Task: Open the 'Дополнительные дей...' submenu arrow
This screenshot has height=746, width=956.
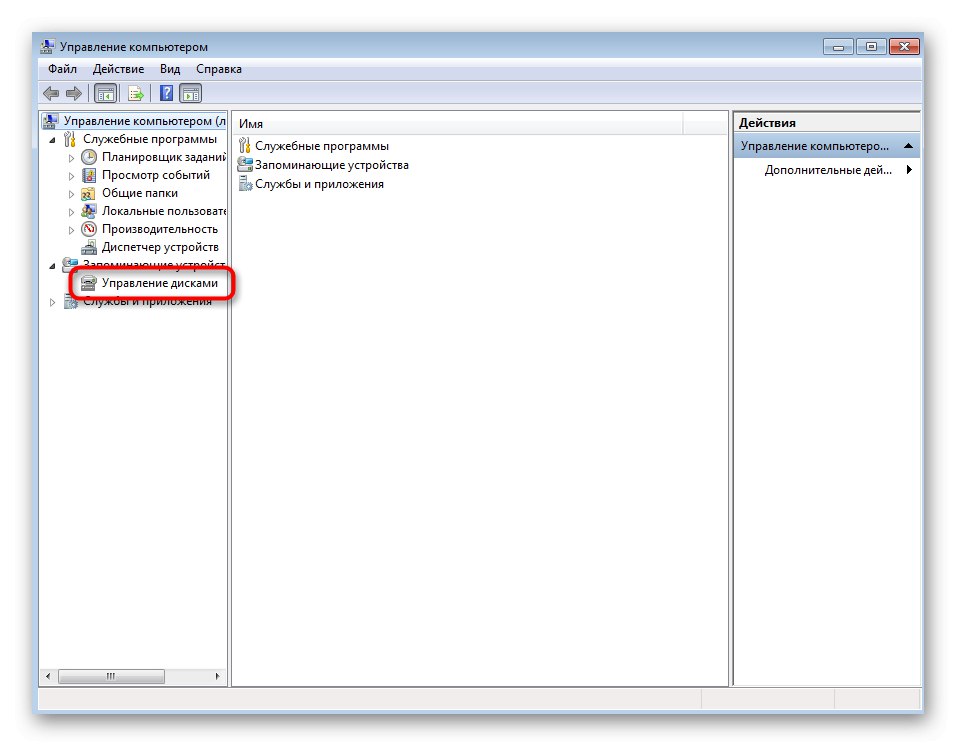Action: tap(908, 170)
